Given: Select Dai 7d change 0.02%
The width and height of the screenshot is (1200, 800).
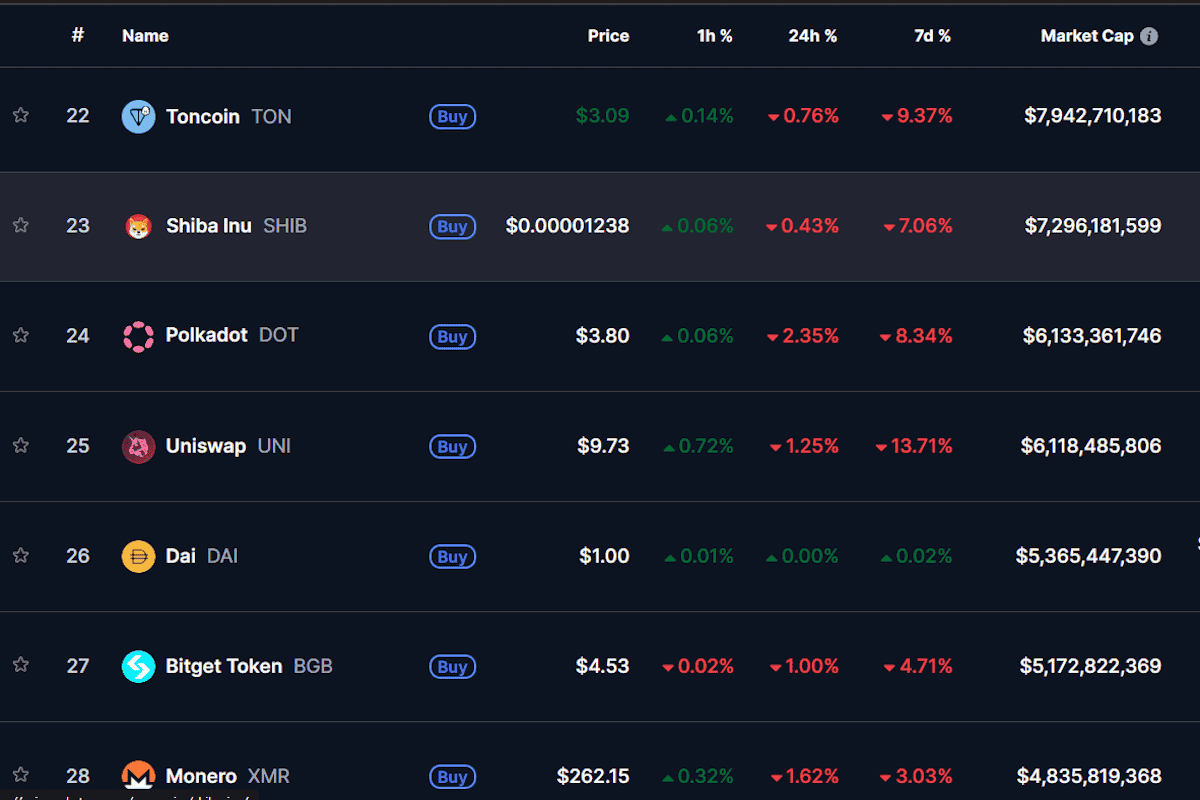Looking at the screenshot, I should pos(917,556).
